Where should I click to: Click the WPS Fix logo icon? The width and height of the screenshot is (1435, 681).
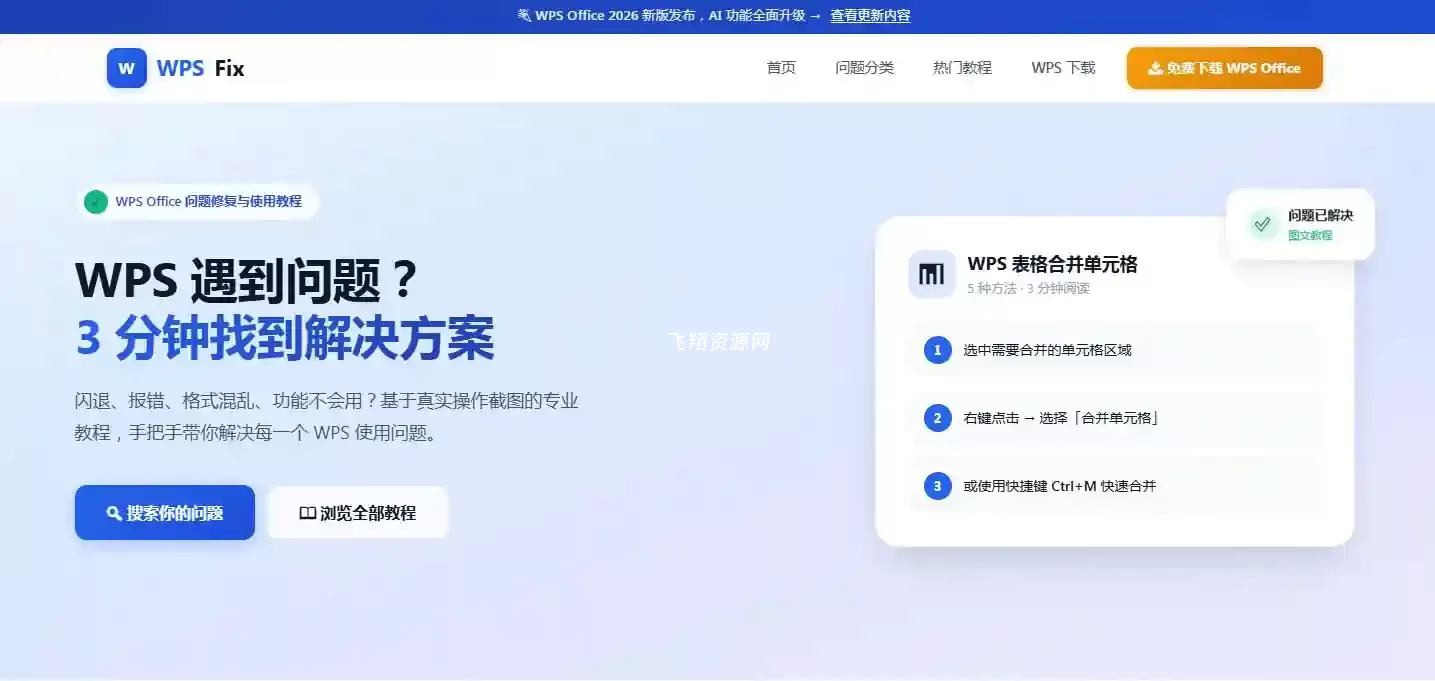coord(126,68)
